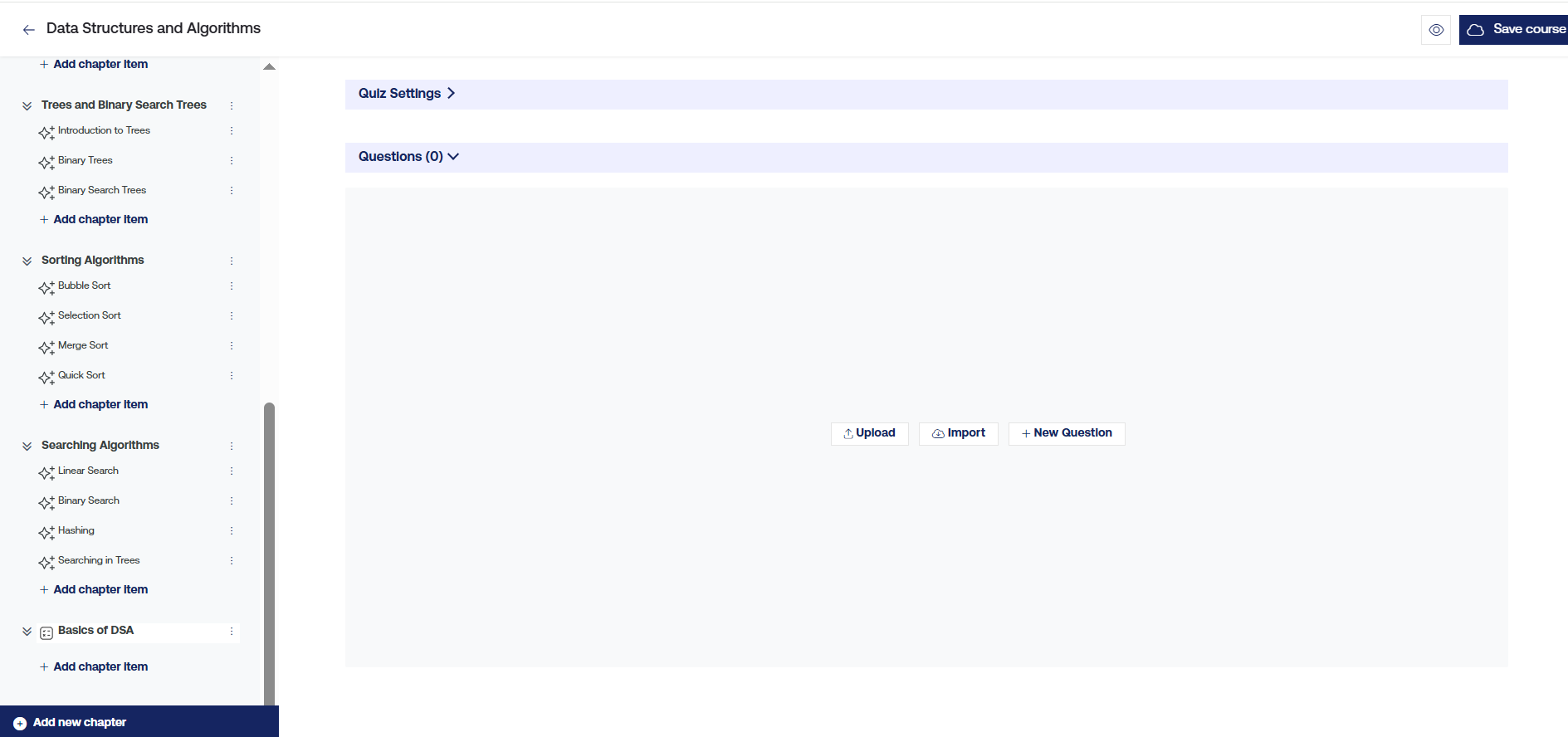Screen dimensions: 1568x737
Task: Click the Upload button
Action: coord(869,433)
